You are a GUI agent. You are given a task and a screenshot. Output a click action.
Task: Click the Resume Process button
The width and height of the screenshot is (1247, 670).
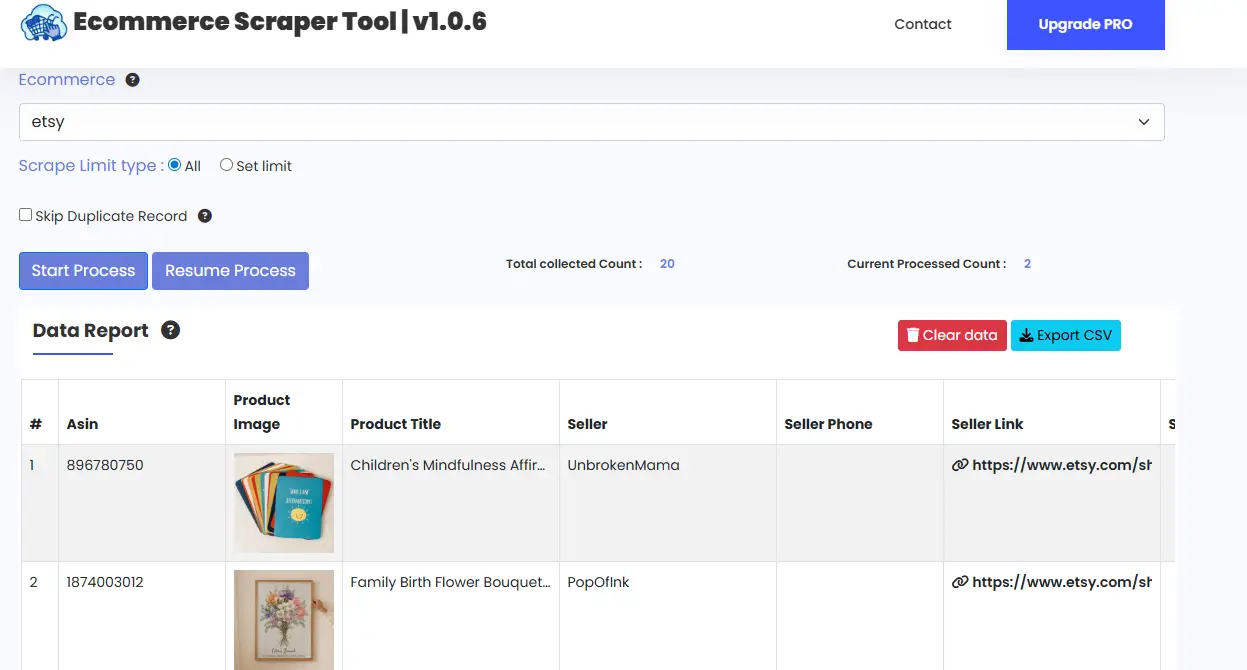click(230, 270)
